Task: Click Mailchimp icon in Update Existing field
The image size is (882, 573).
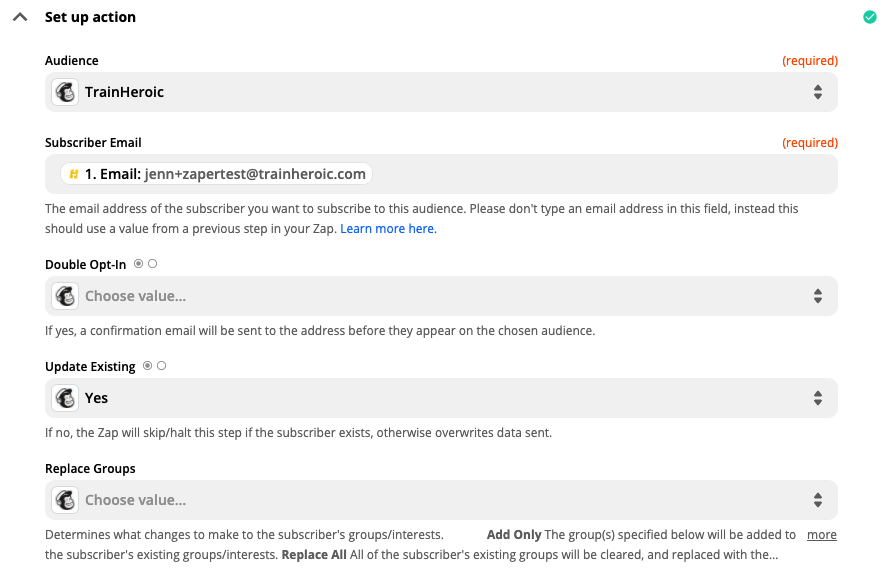Action: point(65,398)
